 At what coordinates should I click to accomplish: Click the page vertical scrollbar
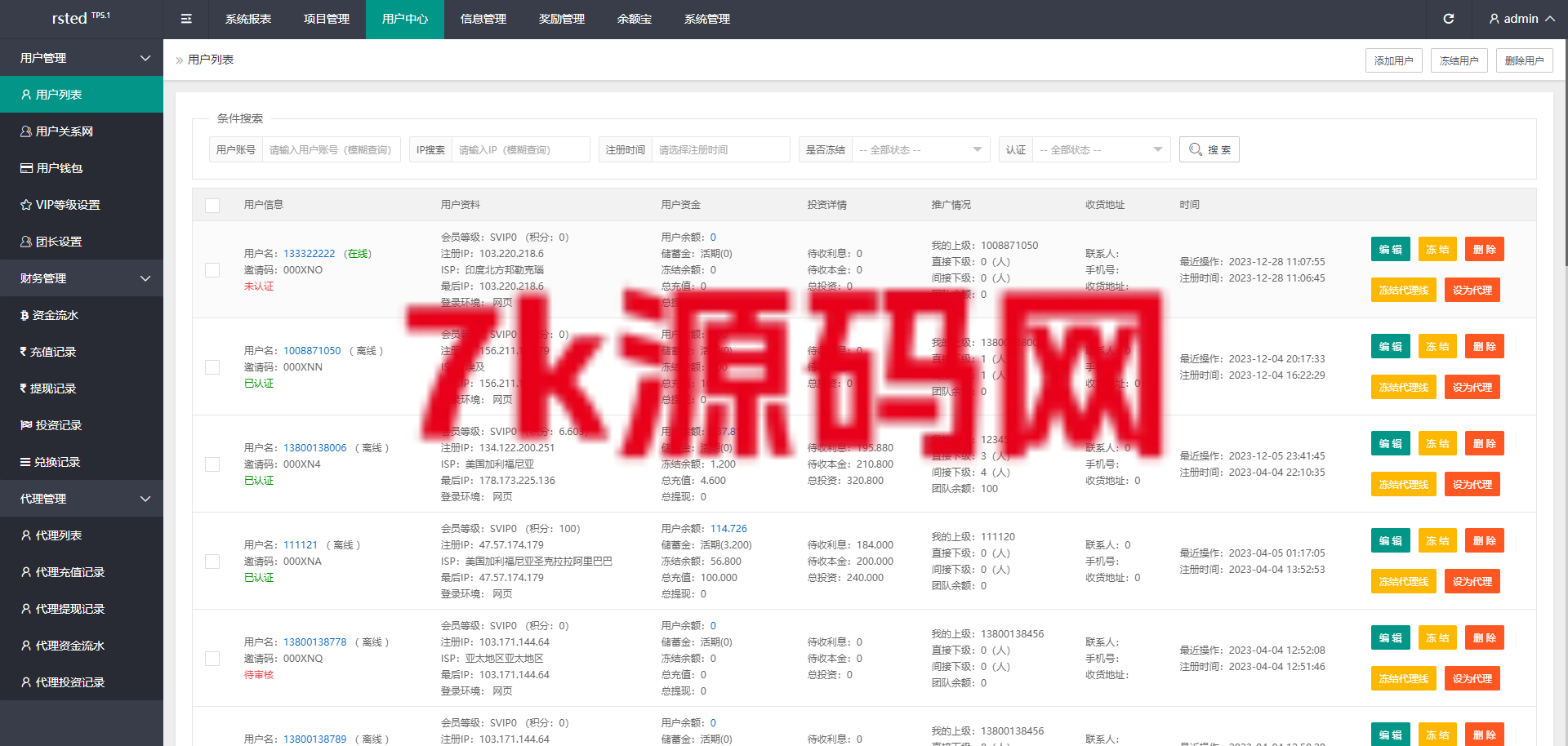click(1565, 152)
